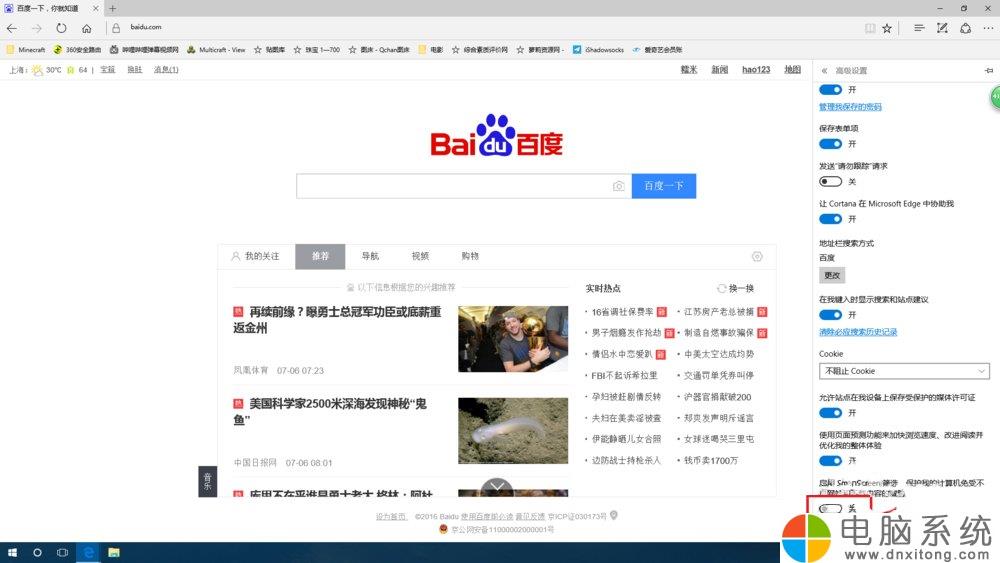Make a web note
The height and width of the screenshot is (563, 1000).
click(x=942, y=28)
